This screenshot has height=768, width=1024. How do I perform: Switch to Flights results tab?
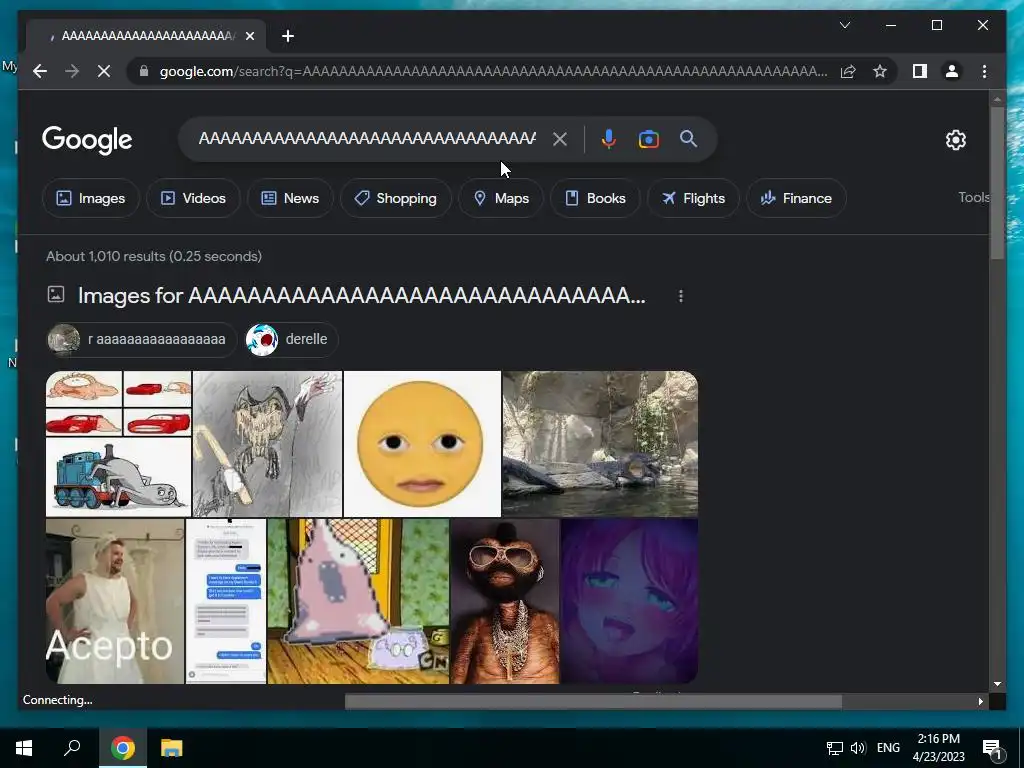click(x=693, y=198)
